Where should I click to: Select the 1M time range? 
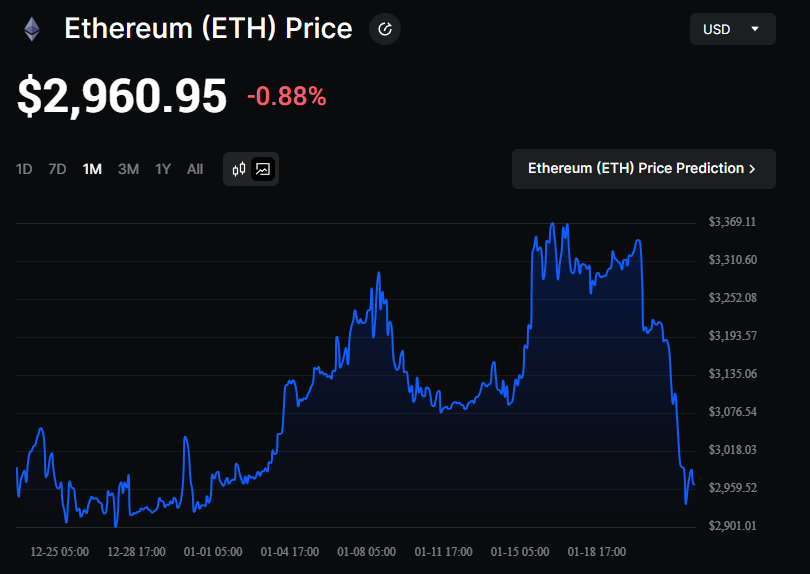(x=92, y=169)
